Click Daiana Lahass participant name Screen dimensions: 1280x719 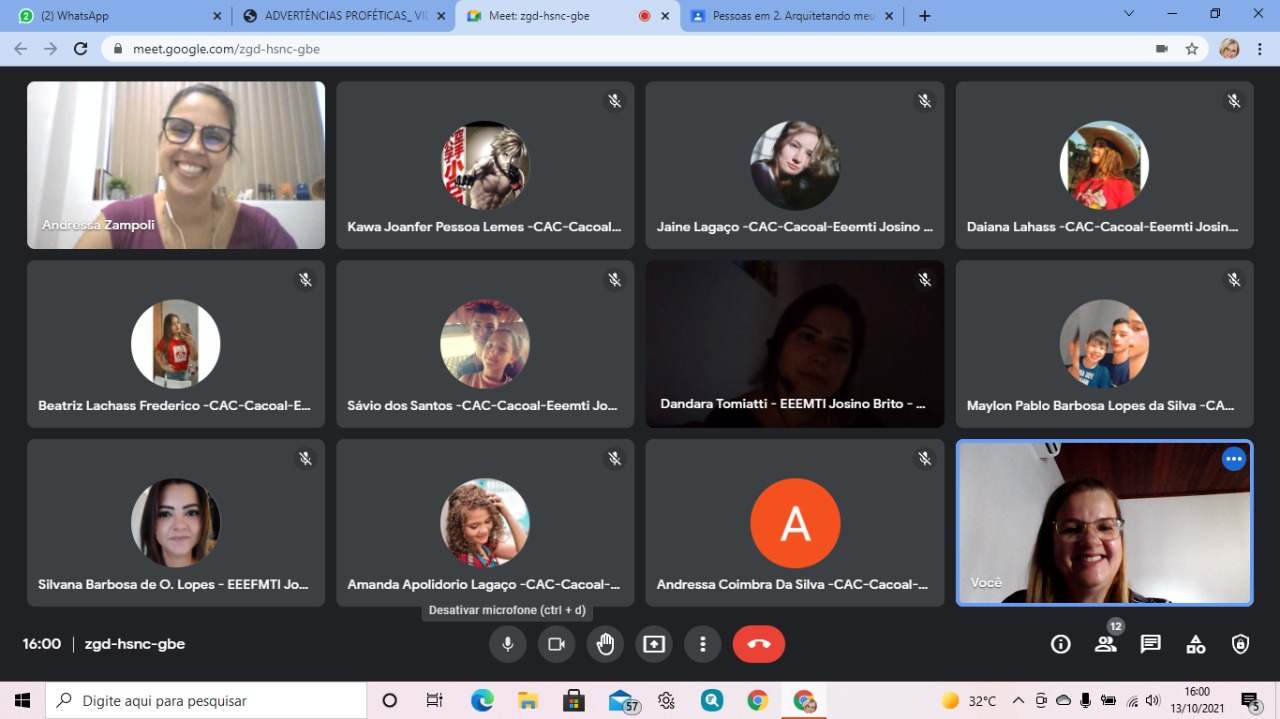pyautogui.click(x=1102, y=227)
